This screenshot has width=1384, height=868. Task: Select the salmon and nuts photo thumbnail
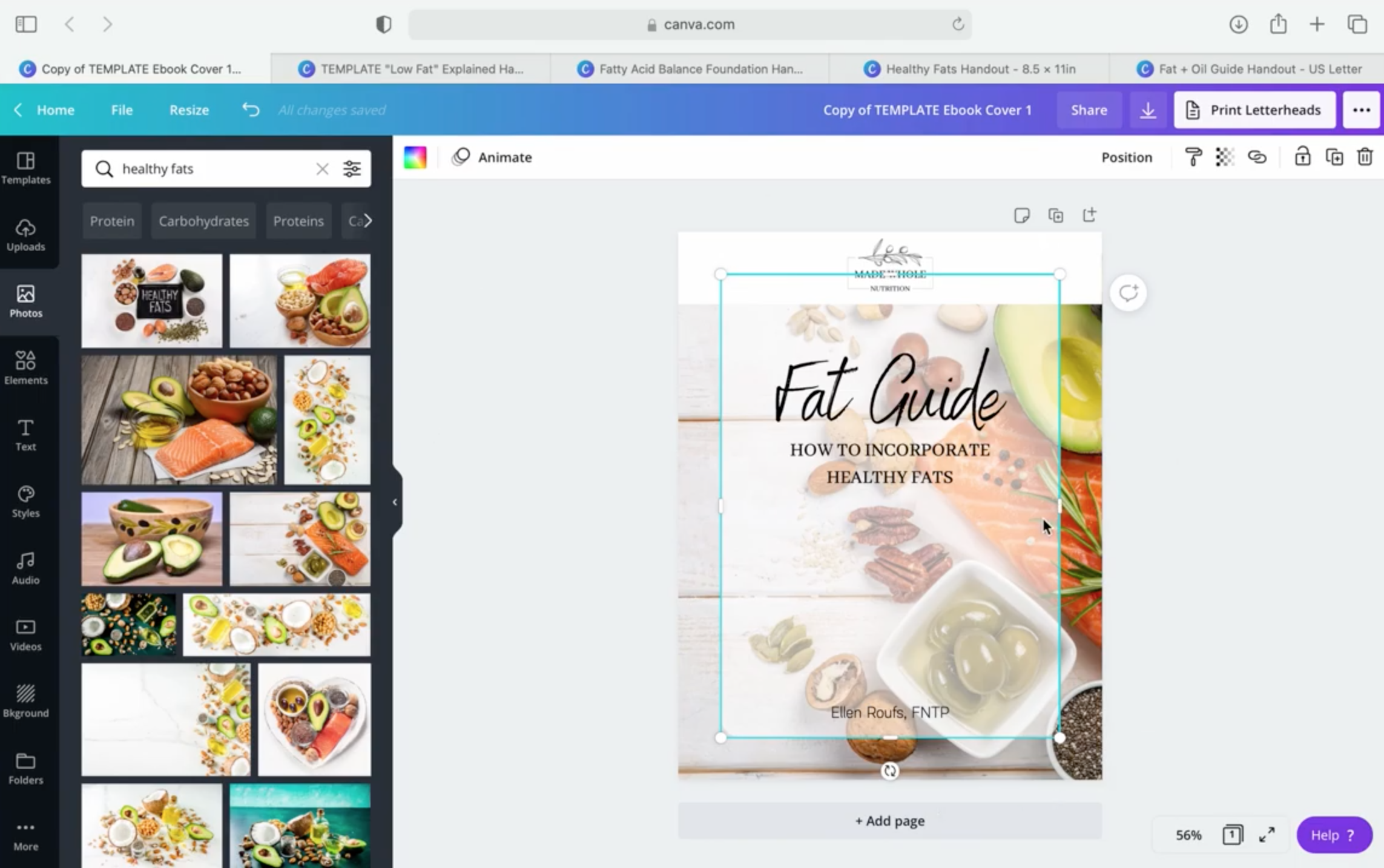[x=179, y=419]
